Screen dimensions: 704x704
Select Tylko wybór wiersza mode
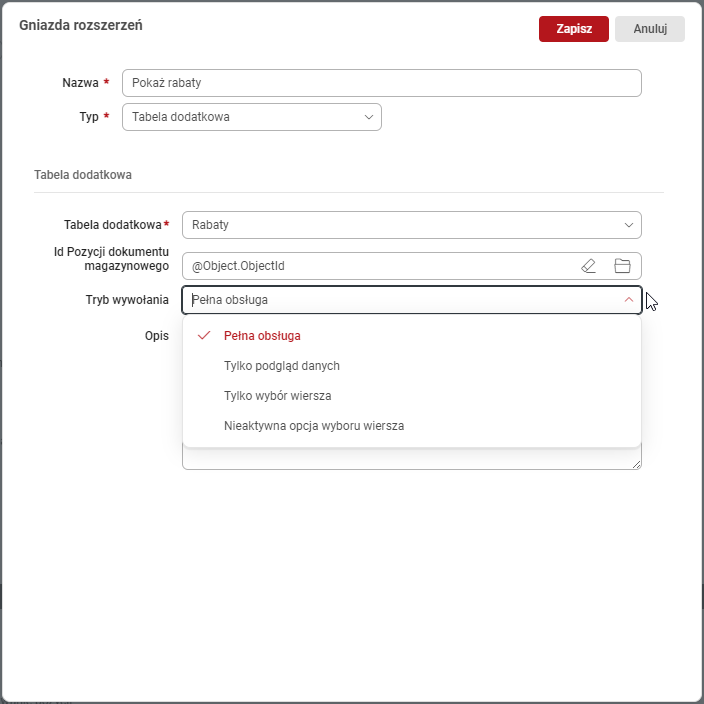pos(277,396)
